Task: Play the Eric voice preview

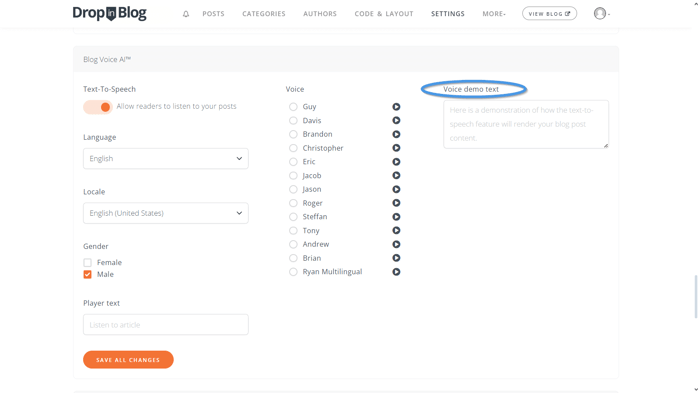Action: (396, 162)
